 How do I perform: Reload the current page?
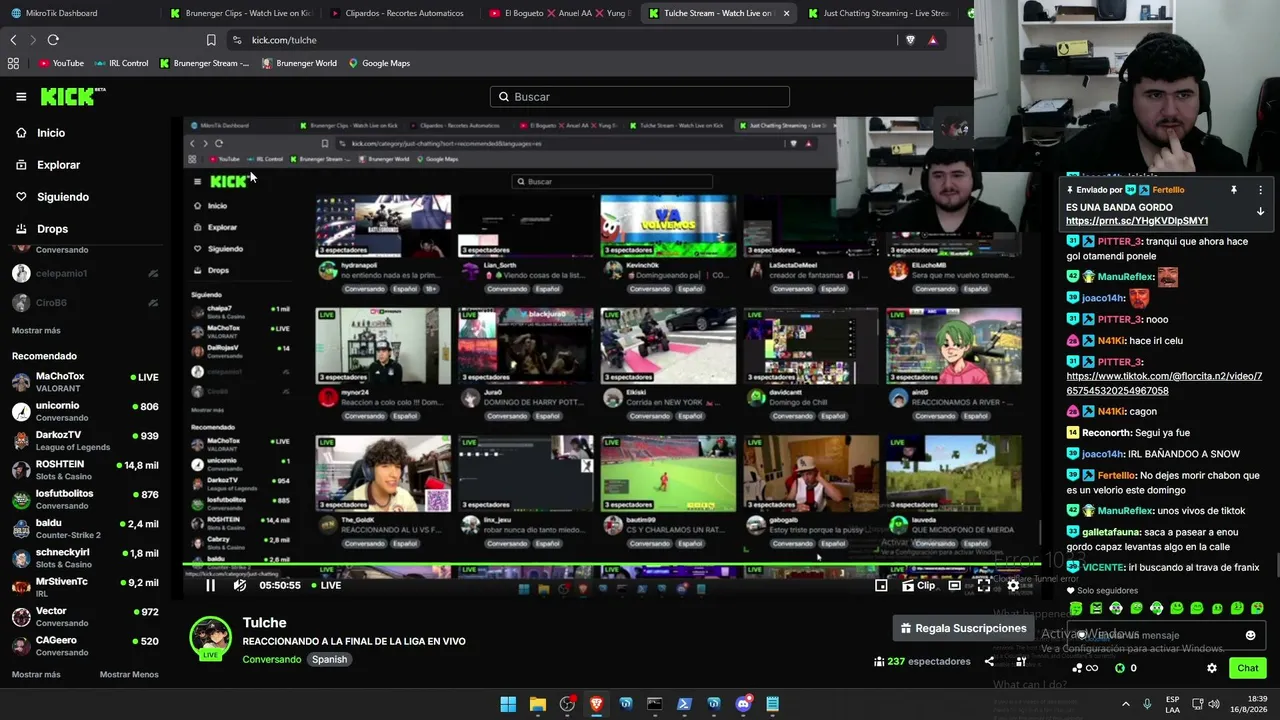point(53,40)
